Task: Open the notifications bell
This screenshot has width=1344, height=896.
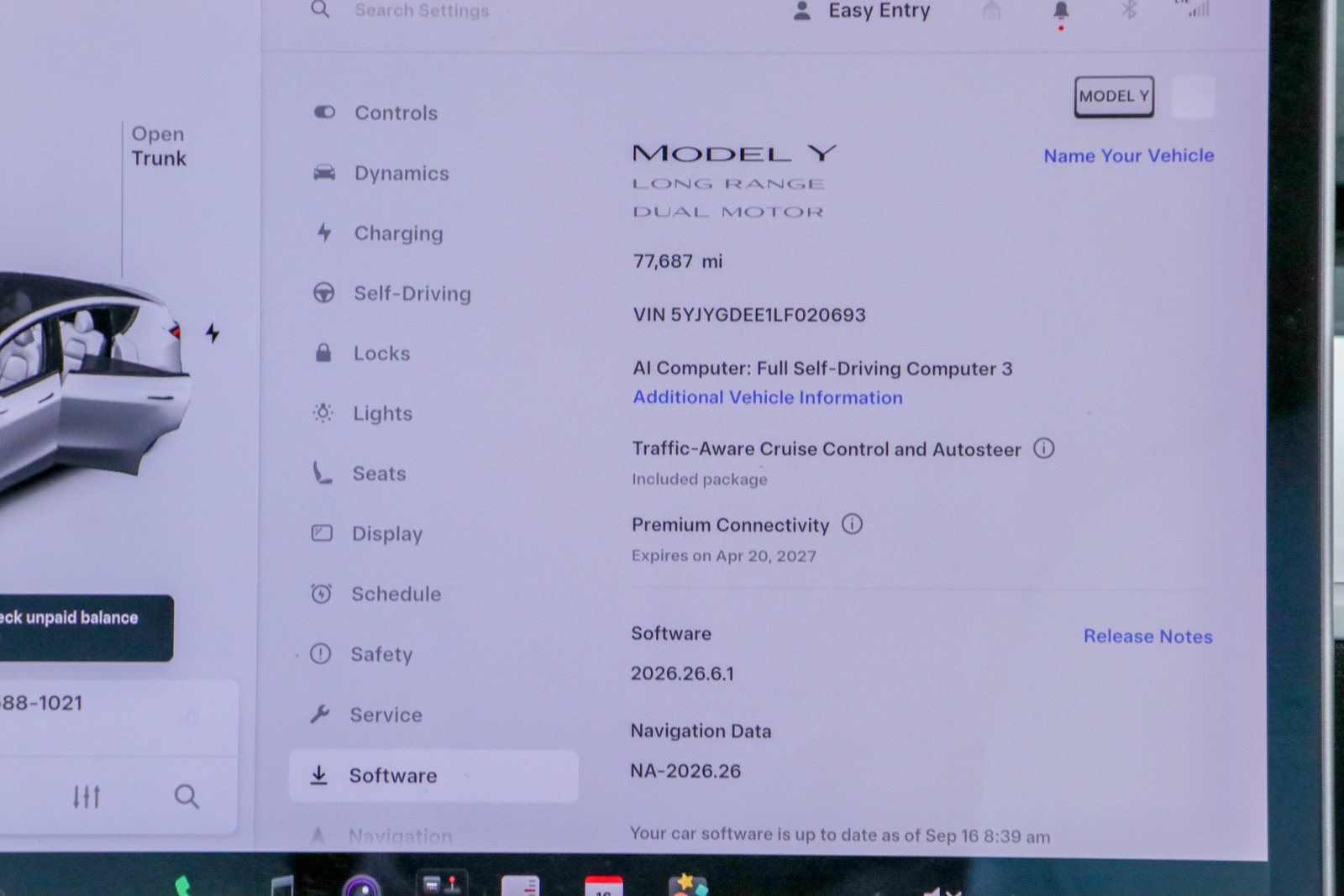Action: [x=1061, y=11]
